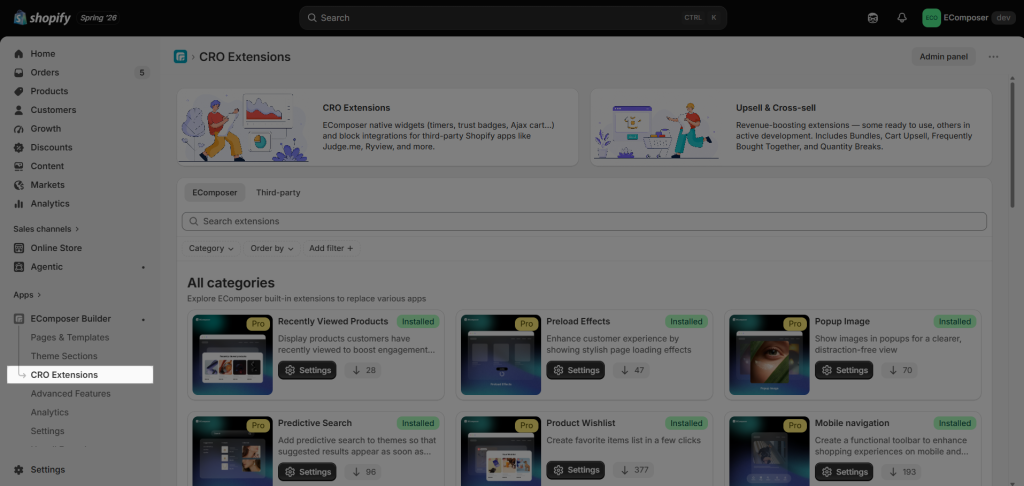The width and height of the screenshot is (1024, 486).
Task: Click the Shopify logo
Action: point(42,18)
